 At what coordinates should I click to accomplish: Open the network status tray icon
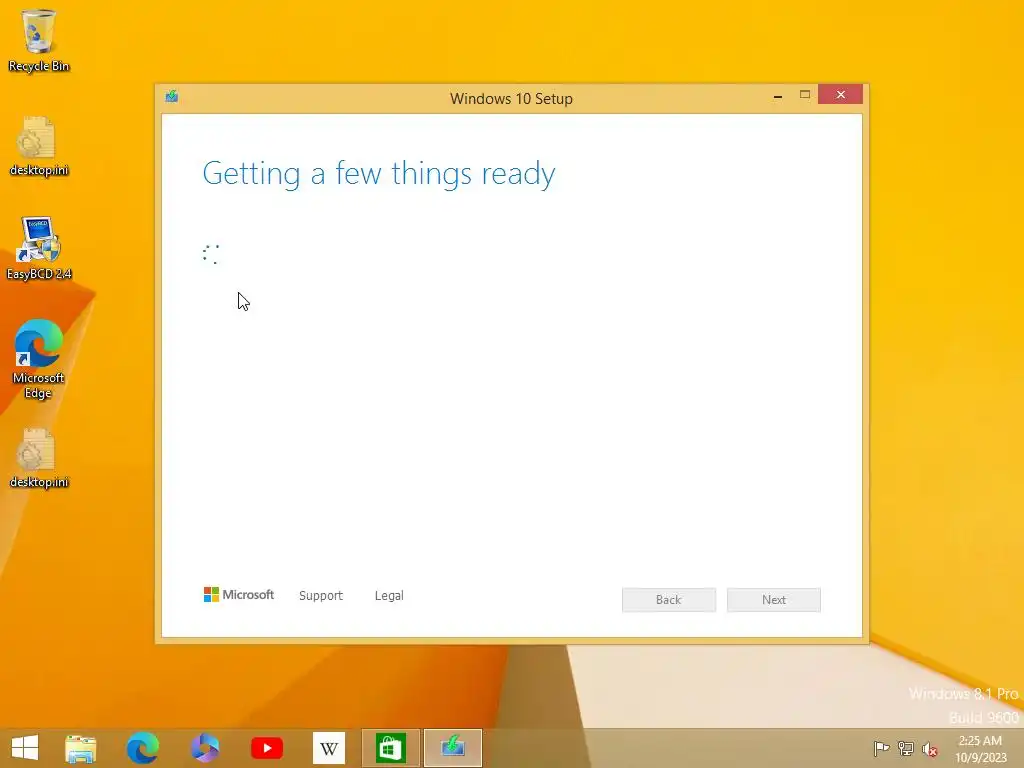pos(906,748)
